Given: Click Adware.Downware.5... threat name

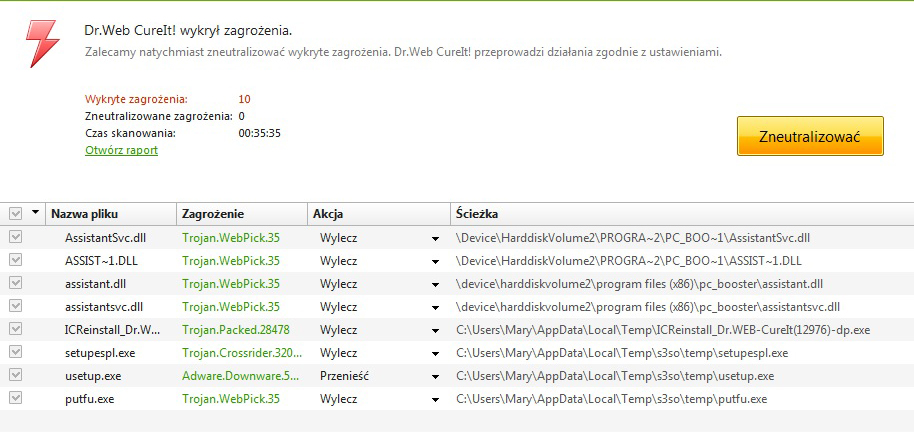Looking at the screenshot, I should (x=240, y=376).
